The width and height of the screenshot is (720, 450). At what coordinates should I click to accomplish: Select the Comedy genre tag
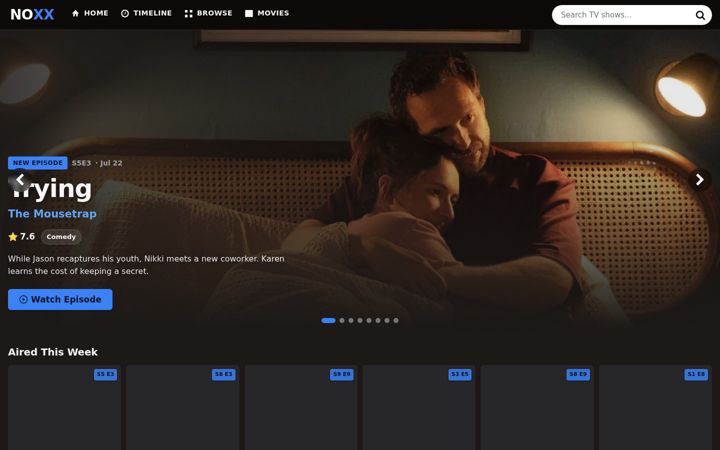point(61,237)
